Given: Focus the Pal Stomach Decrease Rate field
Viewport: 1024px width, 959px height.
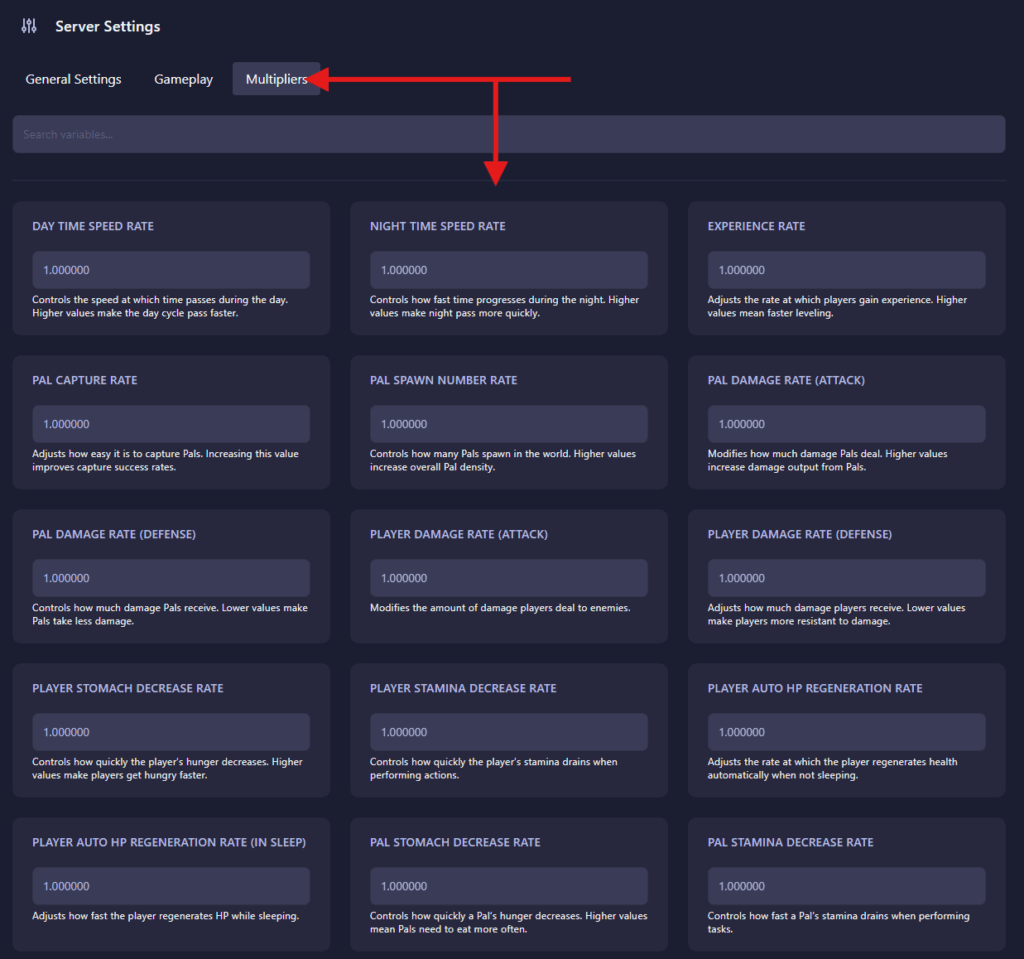Looking at the screenshot, I should 508,886.
